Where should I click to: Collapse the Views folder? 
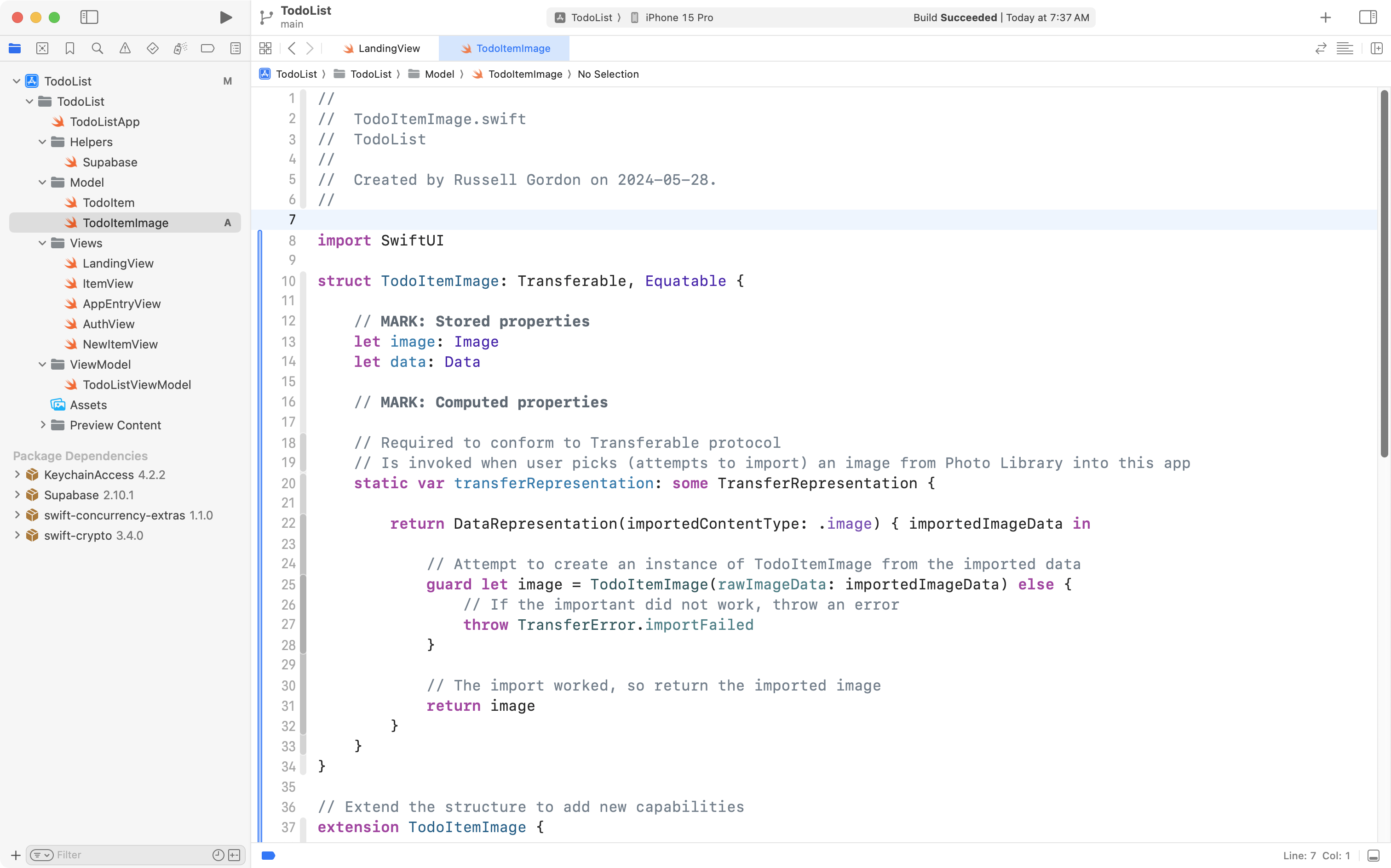41,243
